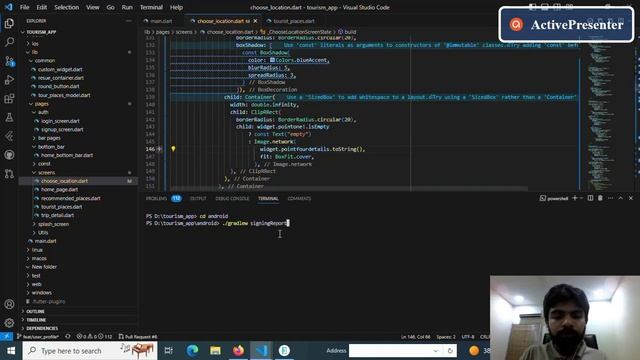Open home_page.dart in the explorer
This screenshot has height=360, width=640.
pyautogui.click(x=59, y=189)
